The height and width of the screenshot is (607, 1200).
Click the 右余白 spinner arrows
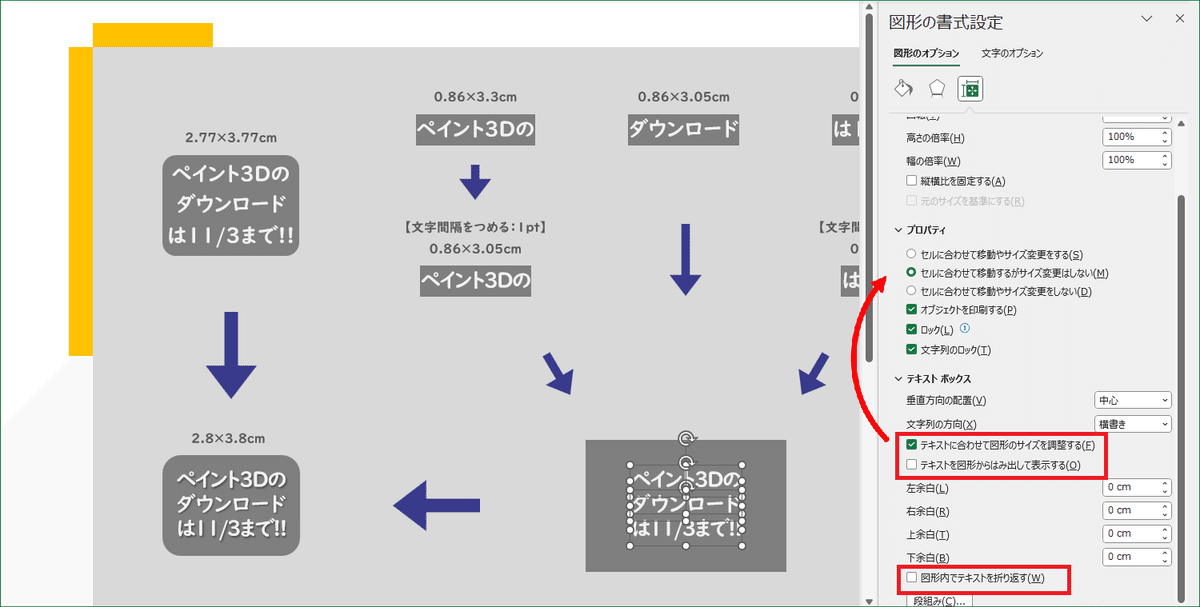(x=1164, y=511)
